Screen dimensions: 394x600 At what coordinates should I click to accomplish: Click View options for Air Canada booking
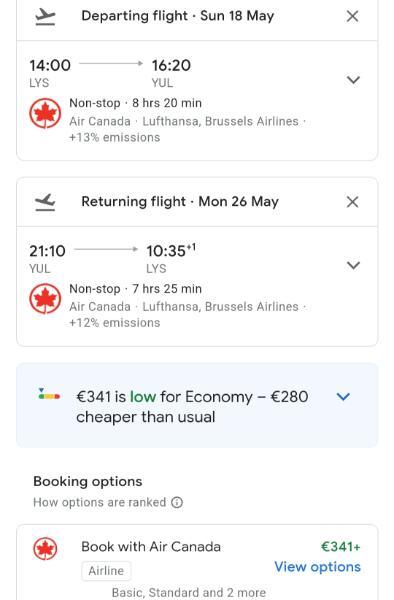tap(317, 566)
